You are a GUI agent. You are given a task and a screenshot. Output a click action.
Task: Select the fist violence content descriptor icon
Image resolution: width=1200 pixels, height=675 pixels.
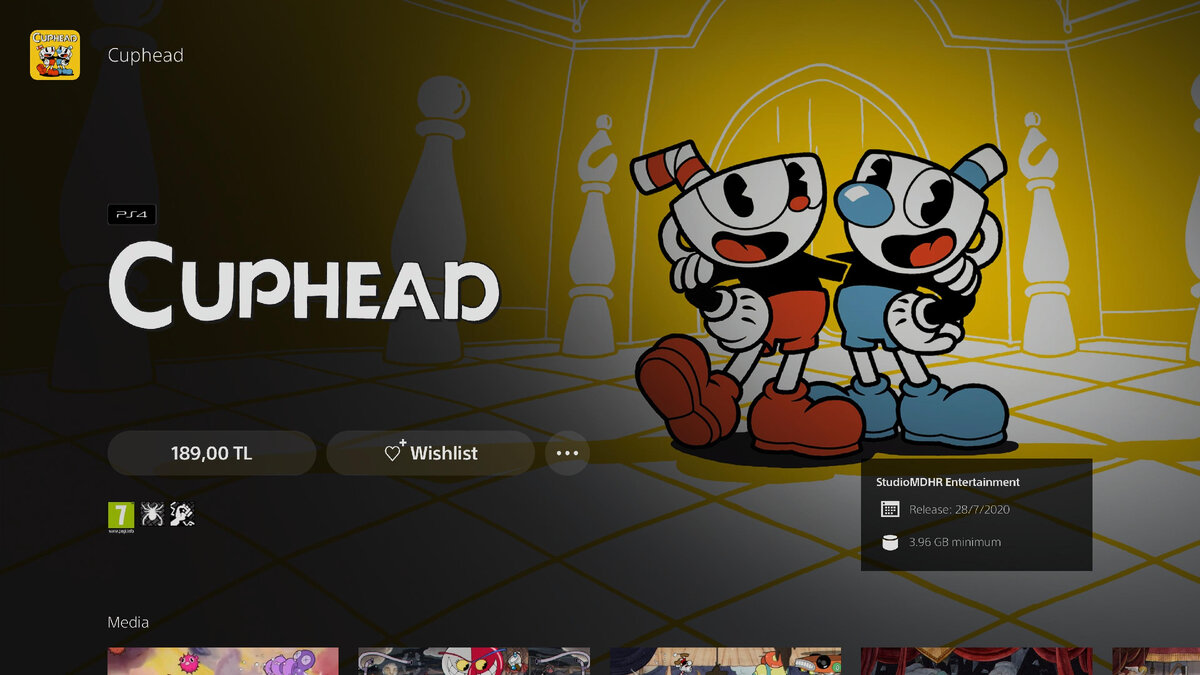(181, 514)
